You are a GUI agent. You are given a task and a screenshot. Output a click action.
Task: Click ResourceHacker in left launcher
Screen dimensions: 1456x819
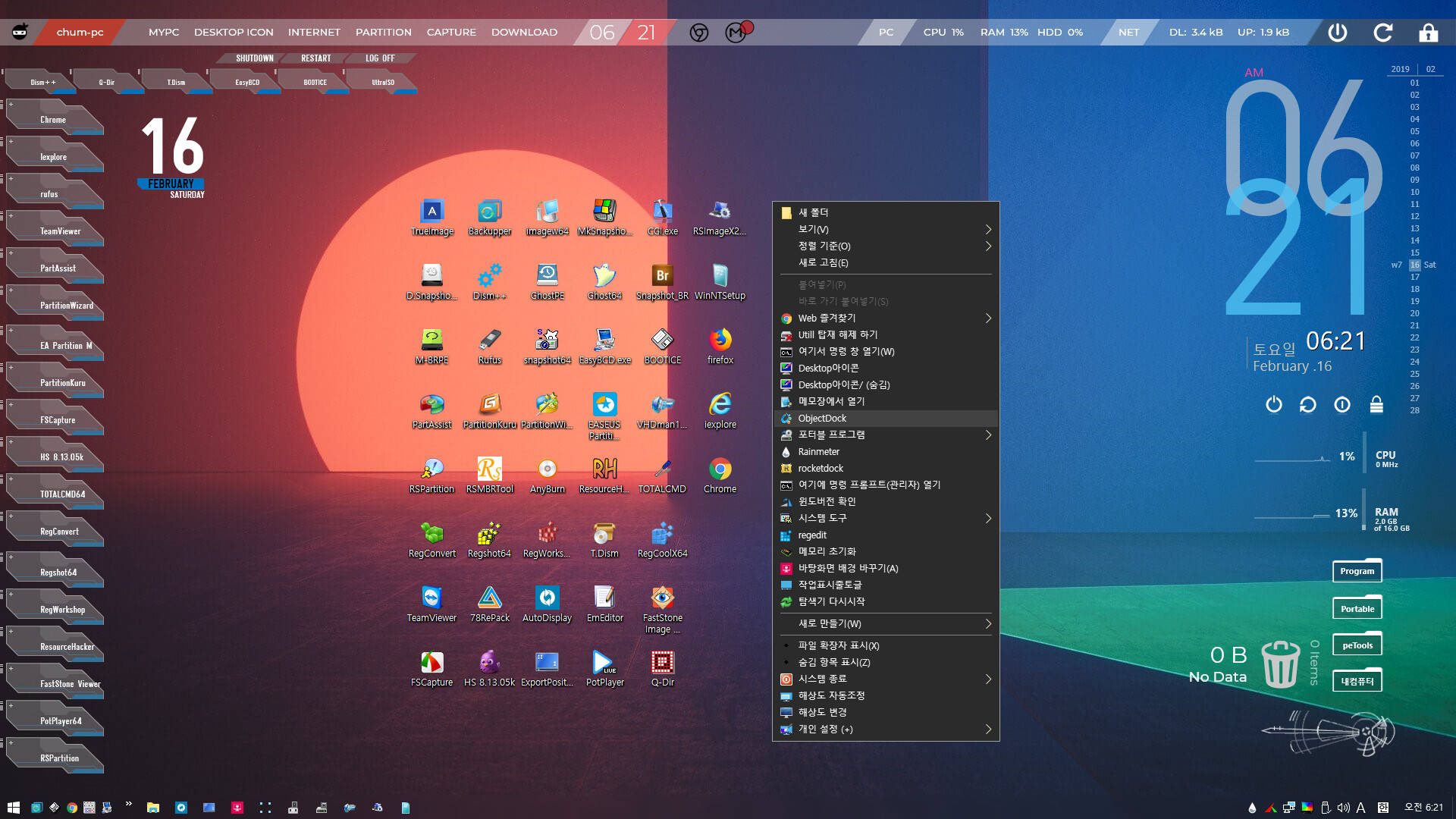click(x=57, y=645)
